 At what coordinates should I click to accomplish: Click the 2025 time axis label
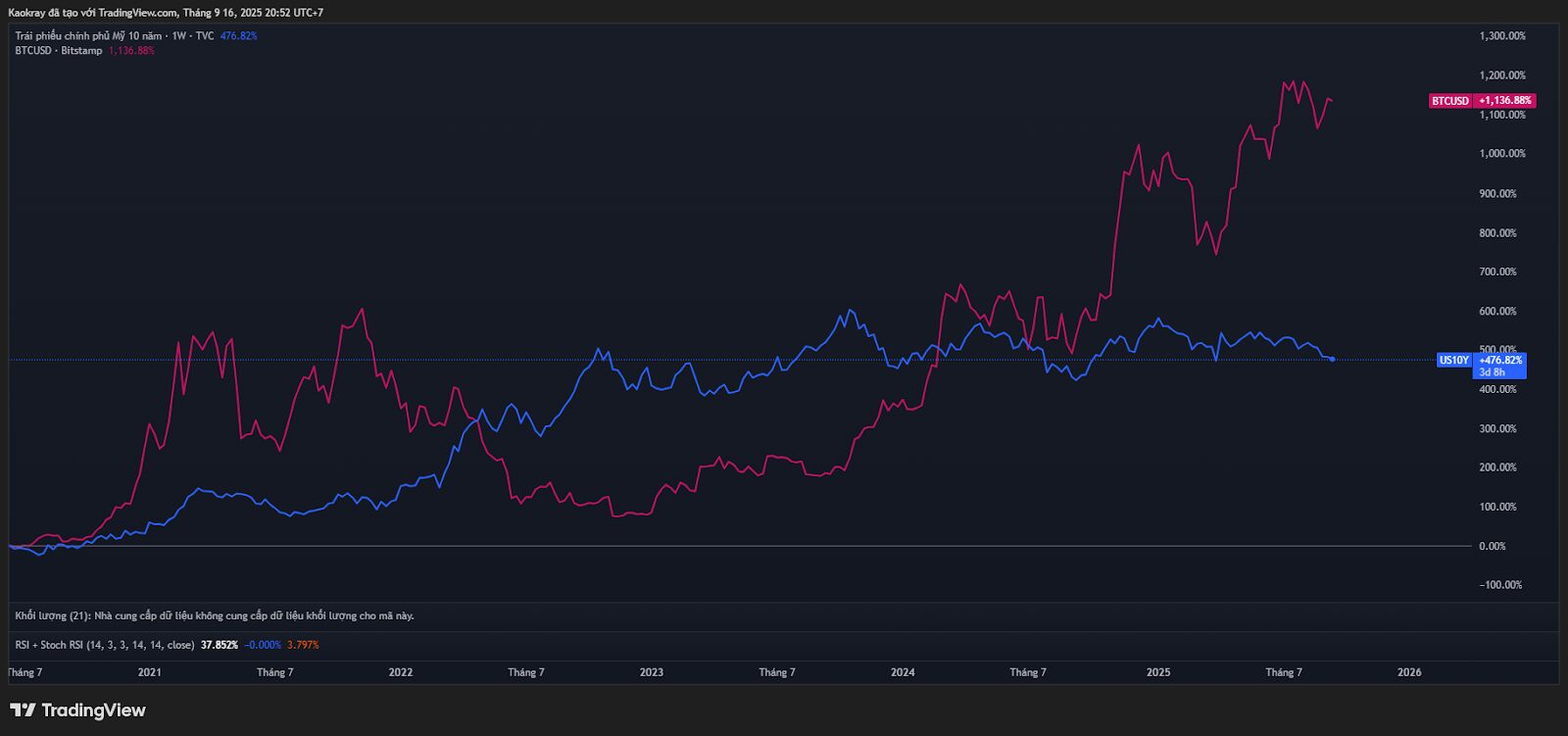[1158, 672]
